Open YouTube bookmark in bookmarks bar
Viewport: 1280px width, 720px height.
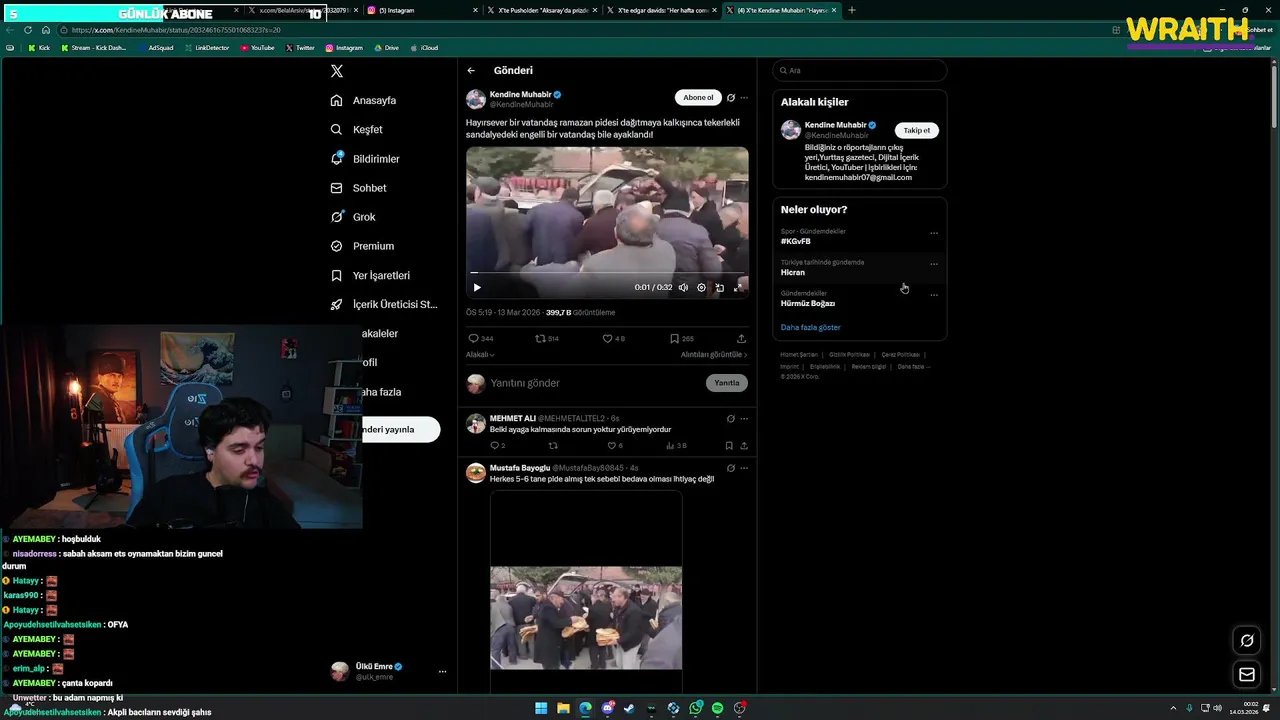[258, 48]
